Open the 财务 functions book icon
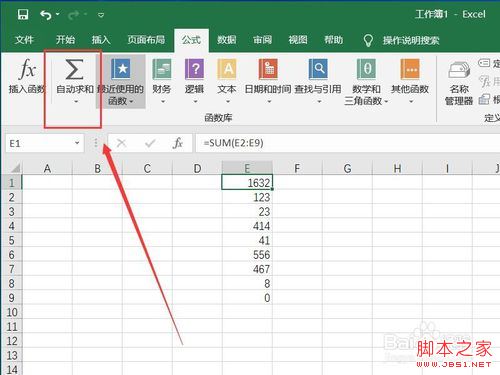This screenshot has height=375, width=500. coord(162,69)
